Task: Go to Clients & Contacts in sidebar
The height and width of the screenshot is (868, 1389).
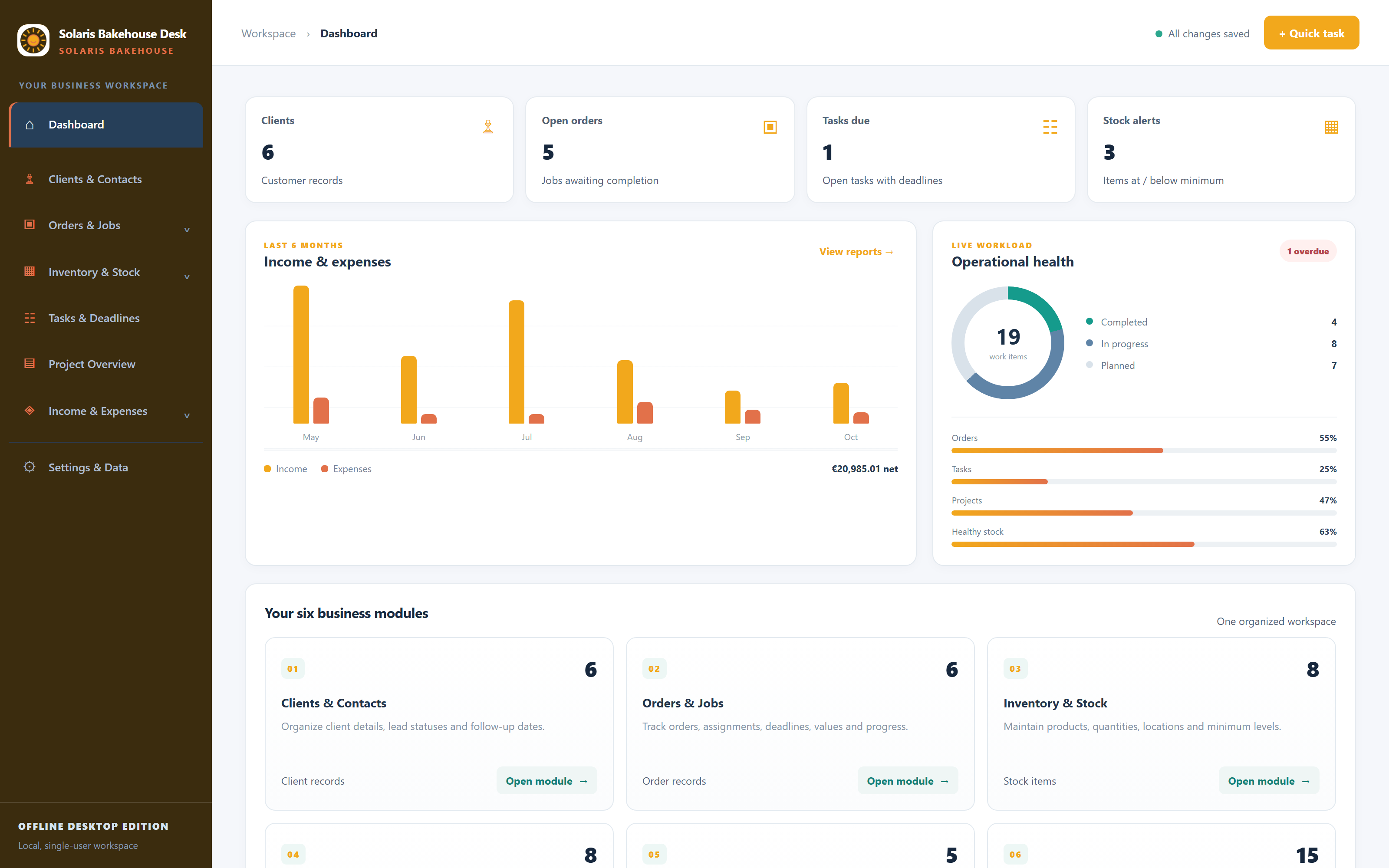Action: tap(106, 179)
